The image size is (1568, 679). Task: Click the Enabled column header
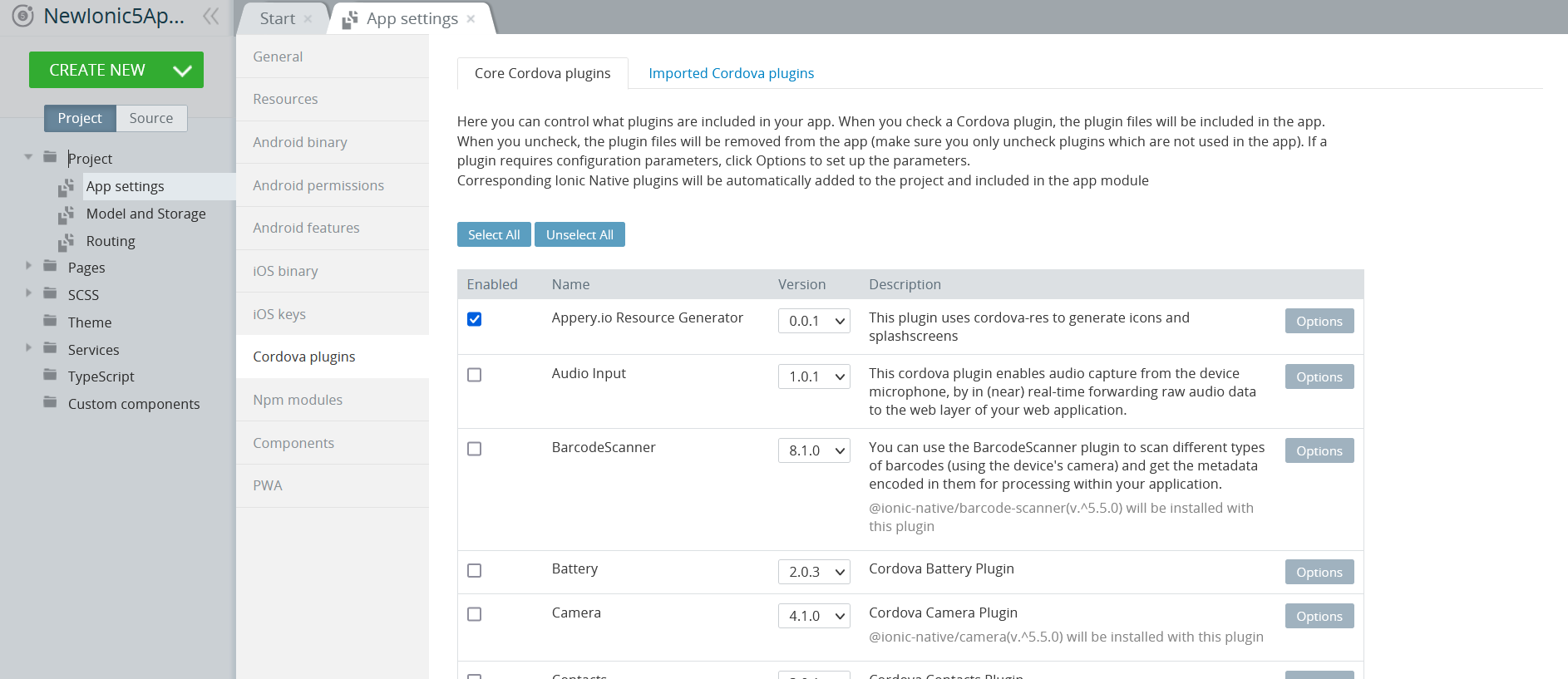[x=492, y=284]
